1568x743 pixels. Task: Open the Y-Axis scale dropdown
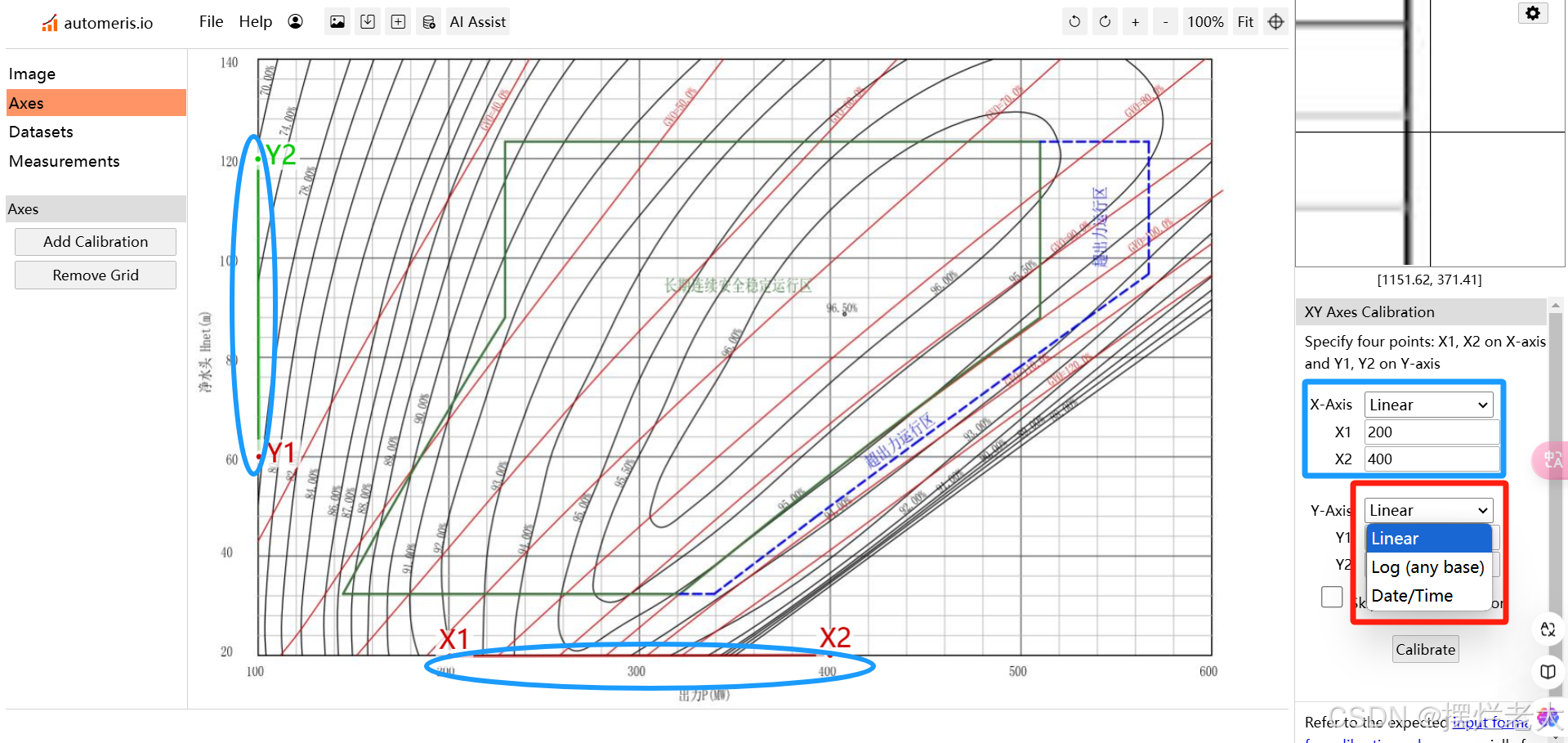pyautogui.click(x=1429, y=510)
